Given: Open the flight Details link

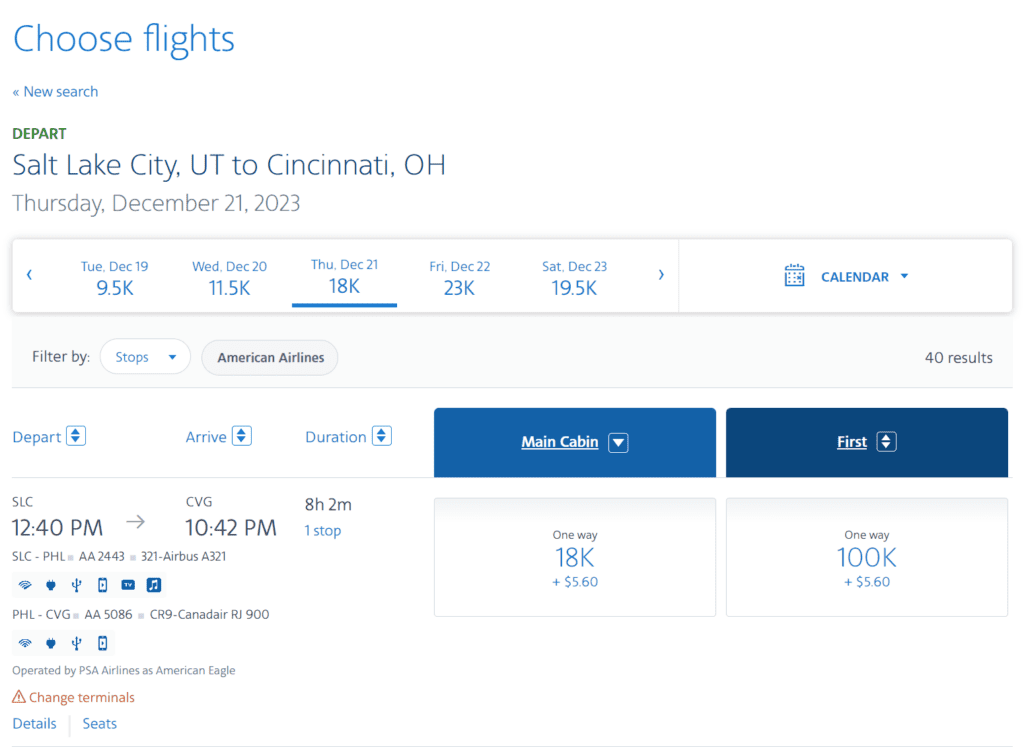Looking at the screenshot, I should (x=34, y=723).
